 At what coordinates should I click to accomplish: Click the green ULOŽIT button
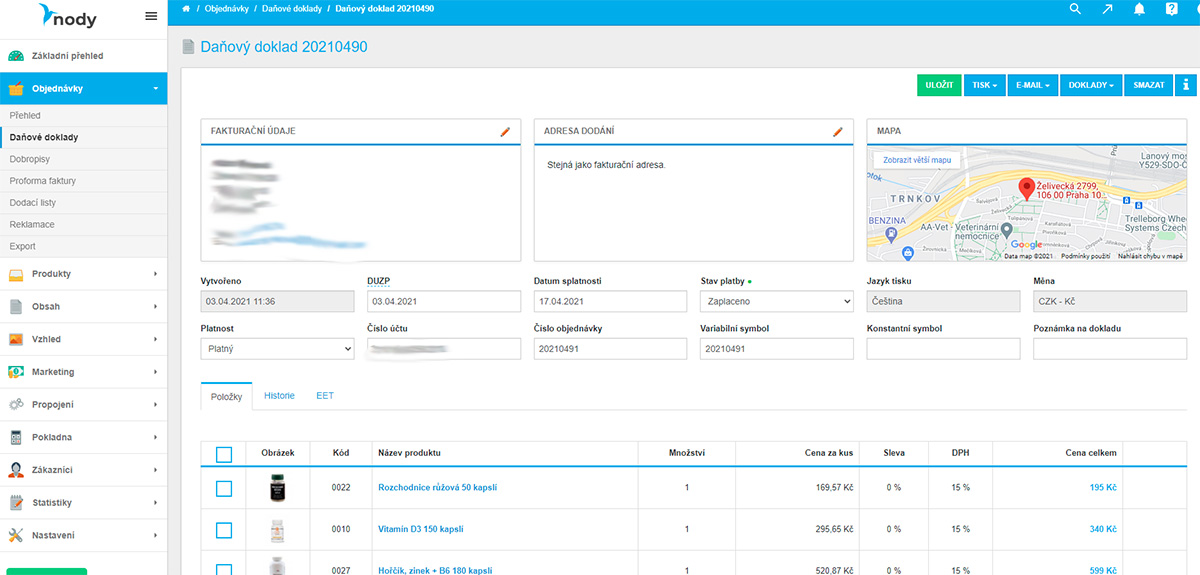pyautogui.click(x=938, y=85)
